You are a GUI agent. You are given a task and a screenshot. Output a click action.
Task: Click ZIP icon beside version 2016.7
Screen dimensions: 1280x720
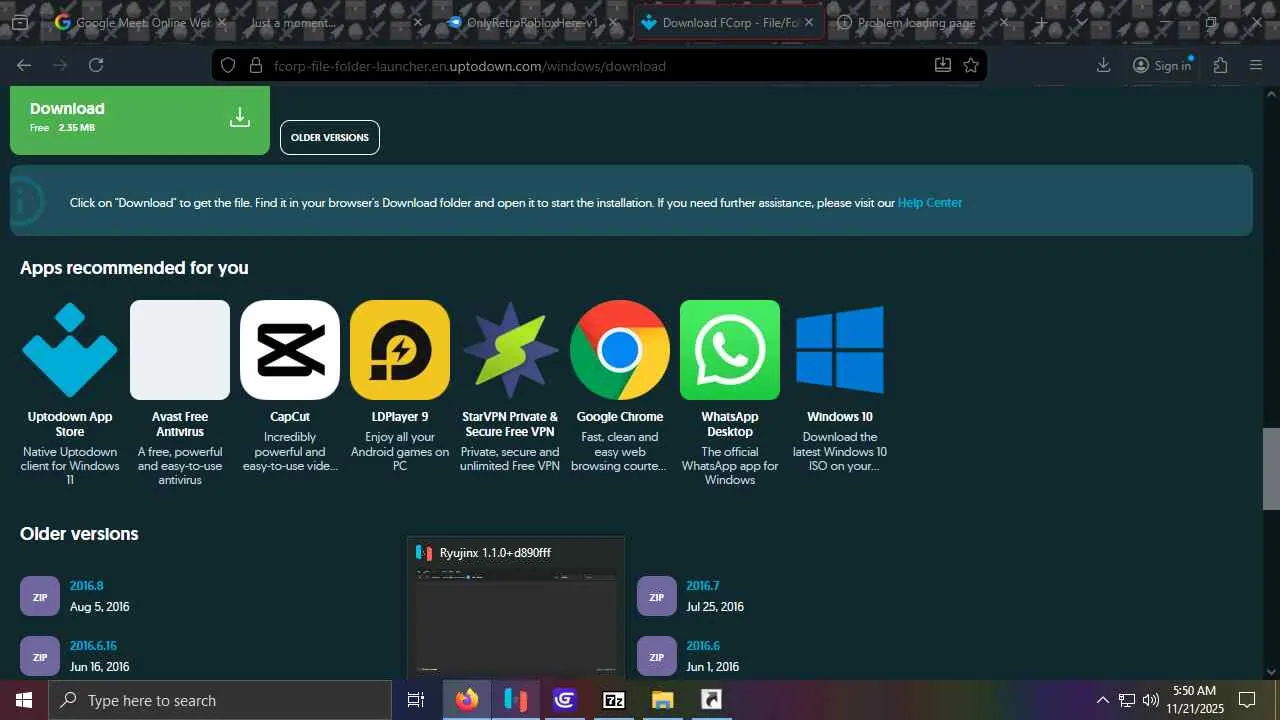click(657, 596)
